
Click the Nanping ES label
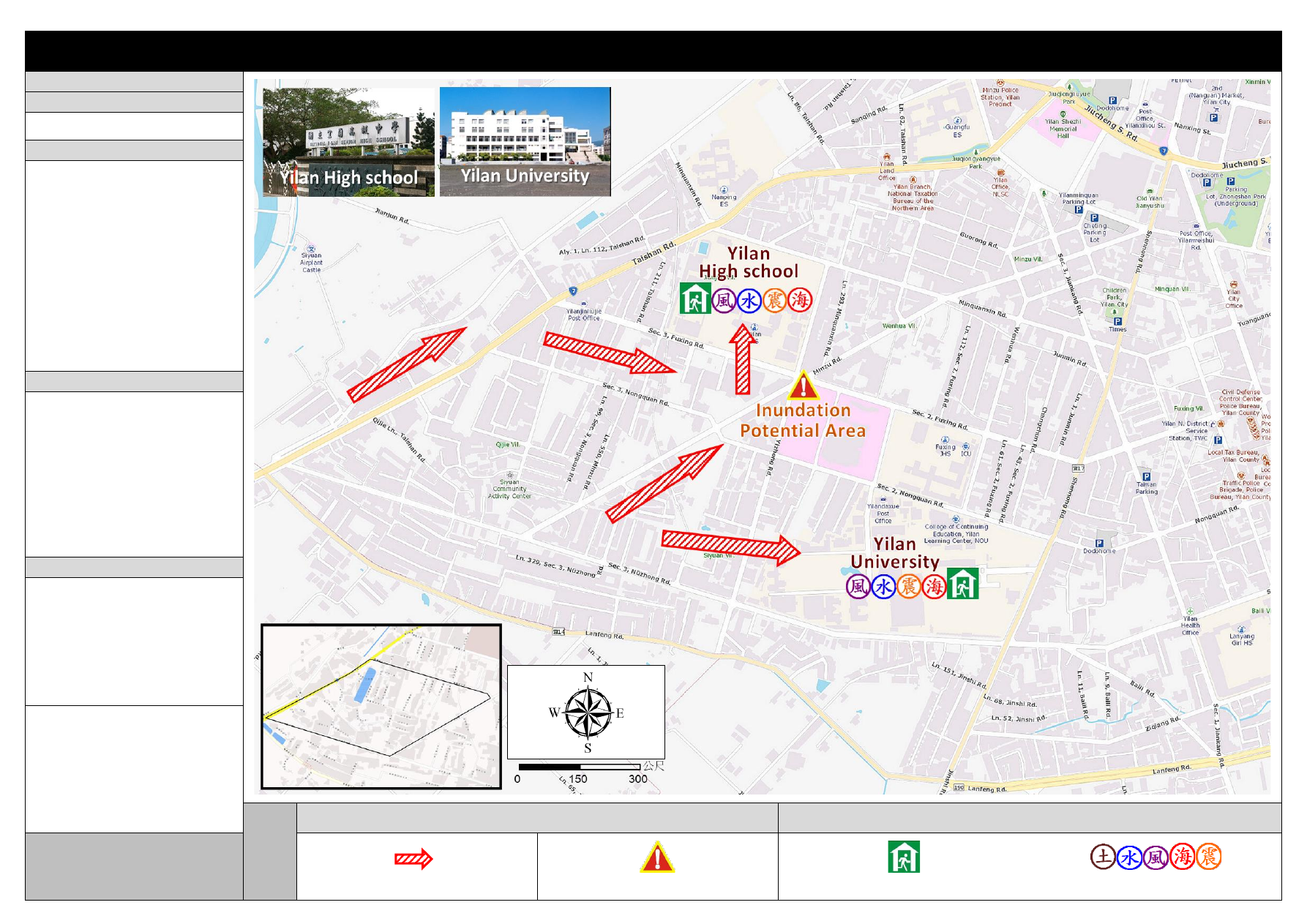(x=724, y=200)
